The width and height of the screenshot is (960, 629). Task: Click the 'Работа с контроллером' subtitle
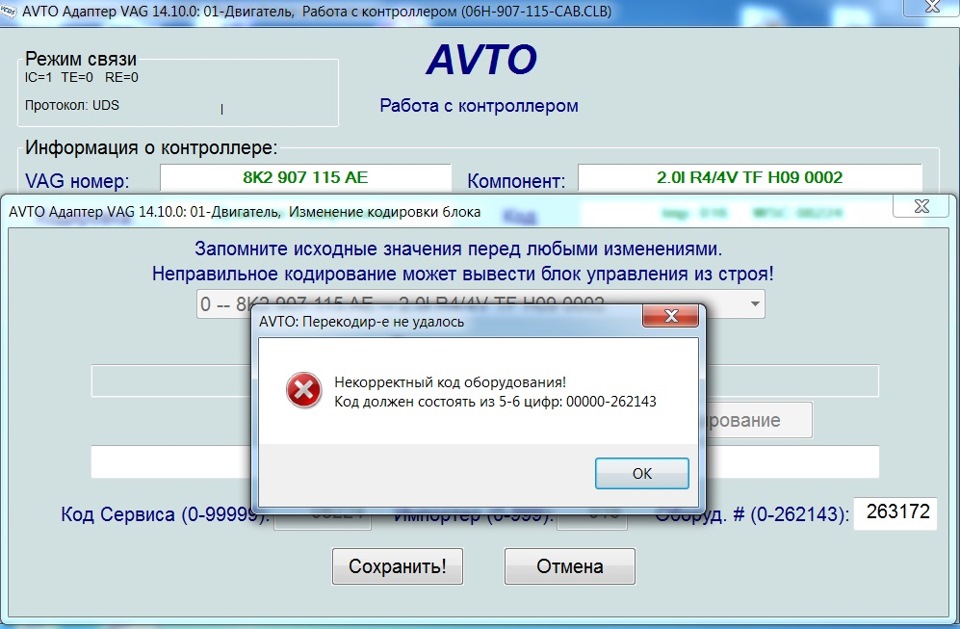pos(479,105)
